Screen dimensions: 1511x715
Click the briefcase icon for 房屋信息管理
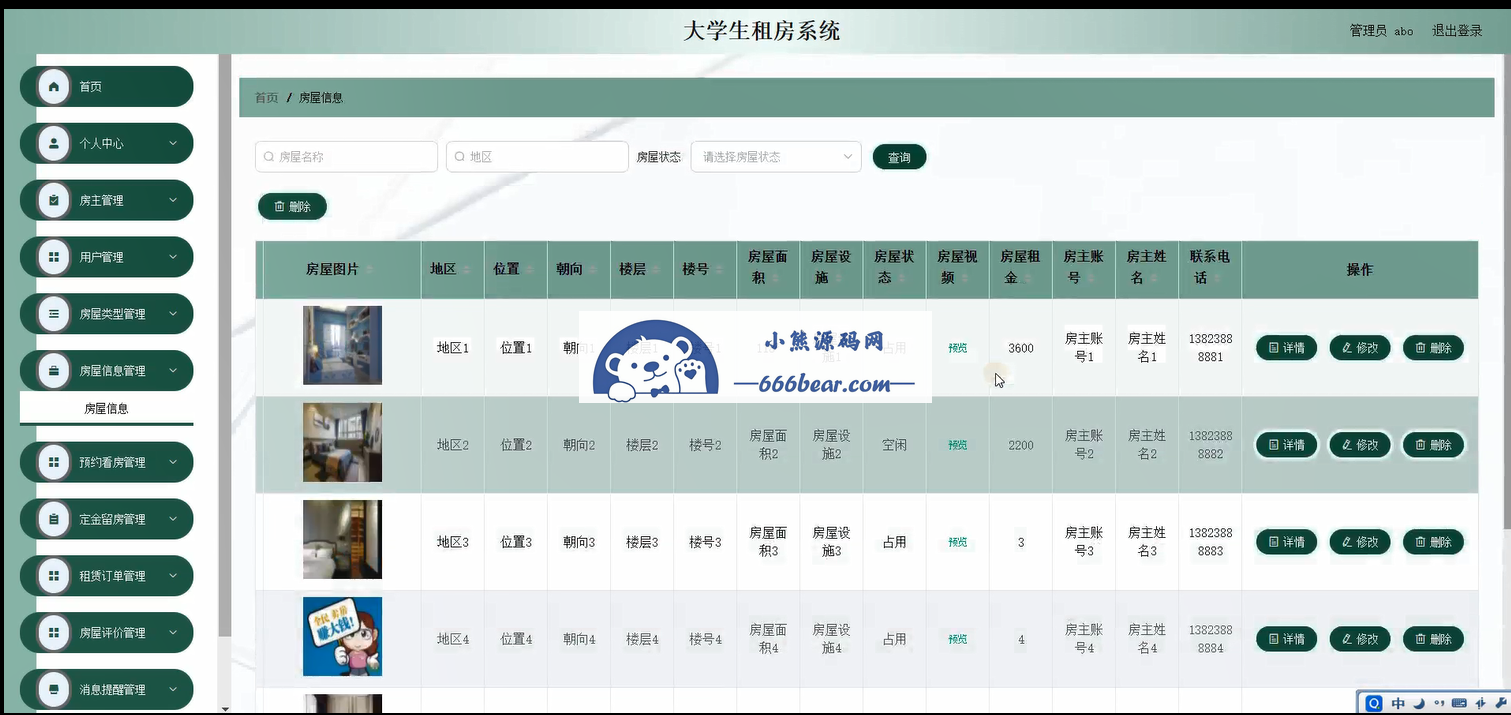pyautogui.click(x=53, y=371)
